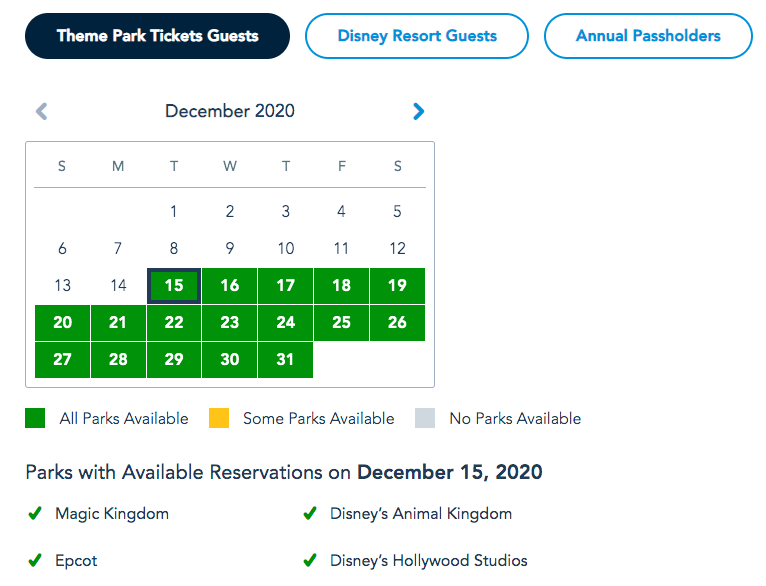Pick December 31 on the calendar

tap(285, 360)
